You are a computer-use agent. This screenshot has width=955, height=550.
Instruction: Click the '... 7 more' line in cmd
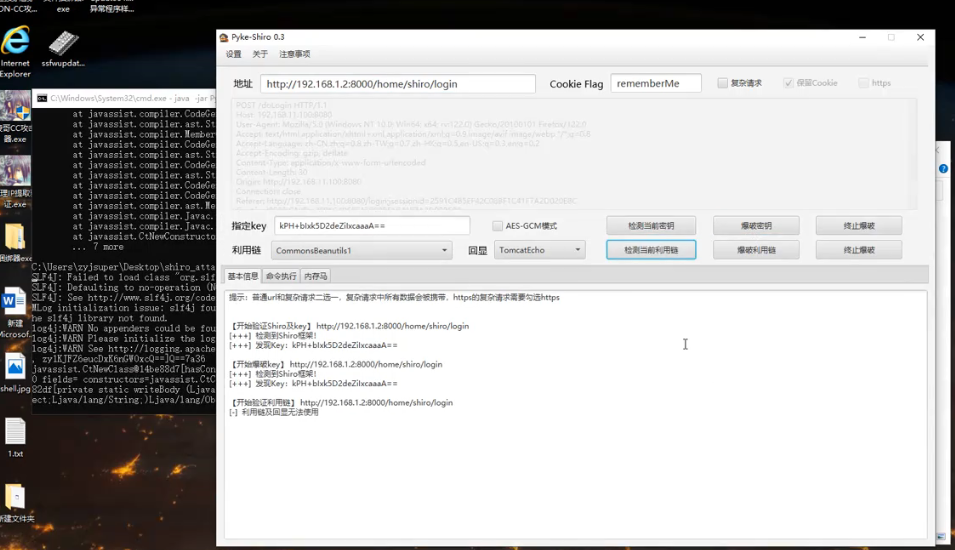tap(97, 247)
